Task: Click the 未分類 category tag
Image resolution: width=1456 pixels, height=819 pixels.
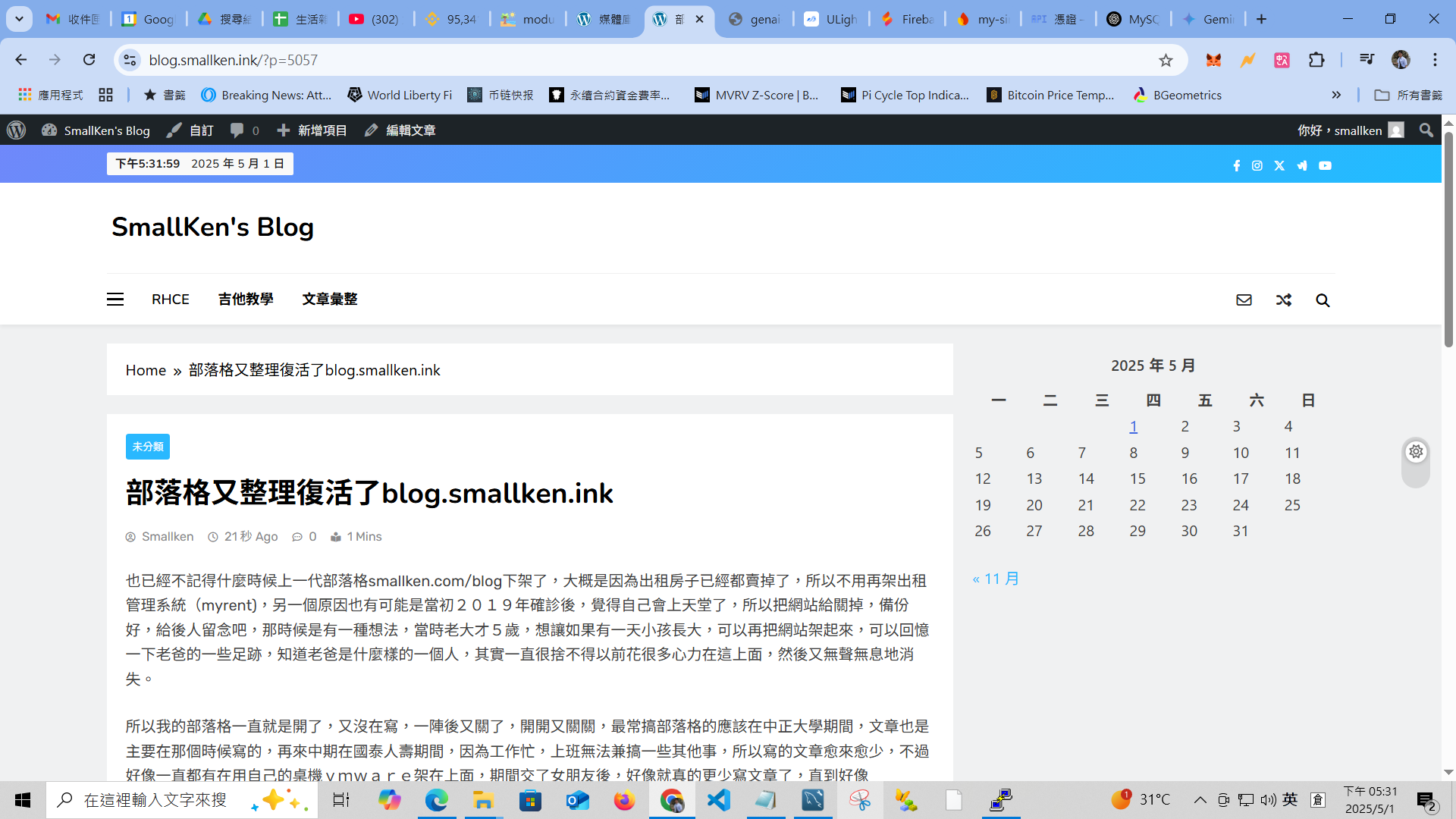Action: [x=148, y=447]
